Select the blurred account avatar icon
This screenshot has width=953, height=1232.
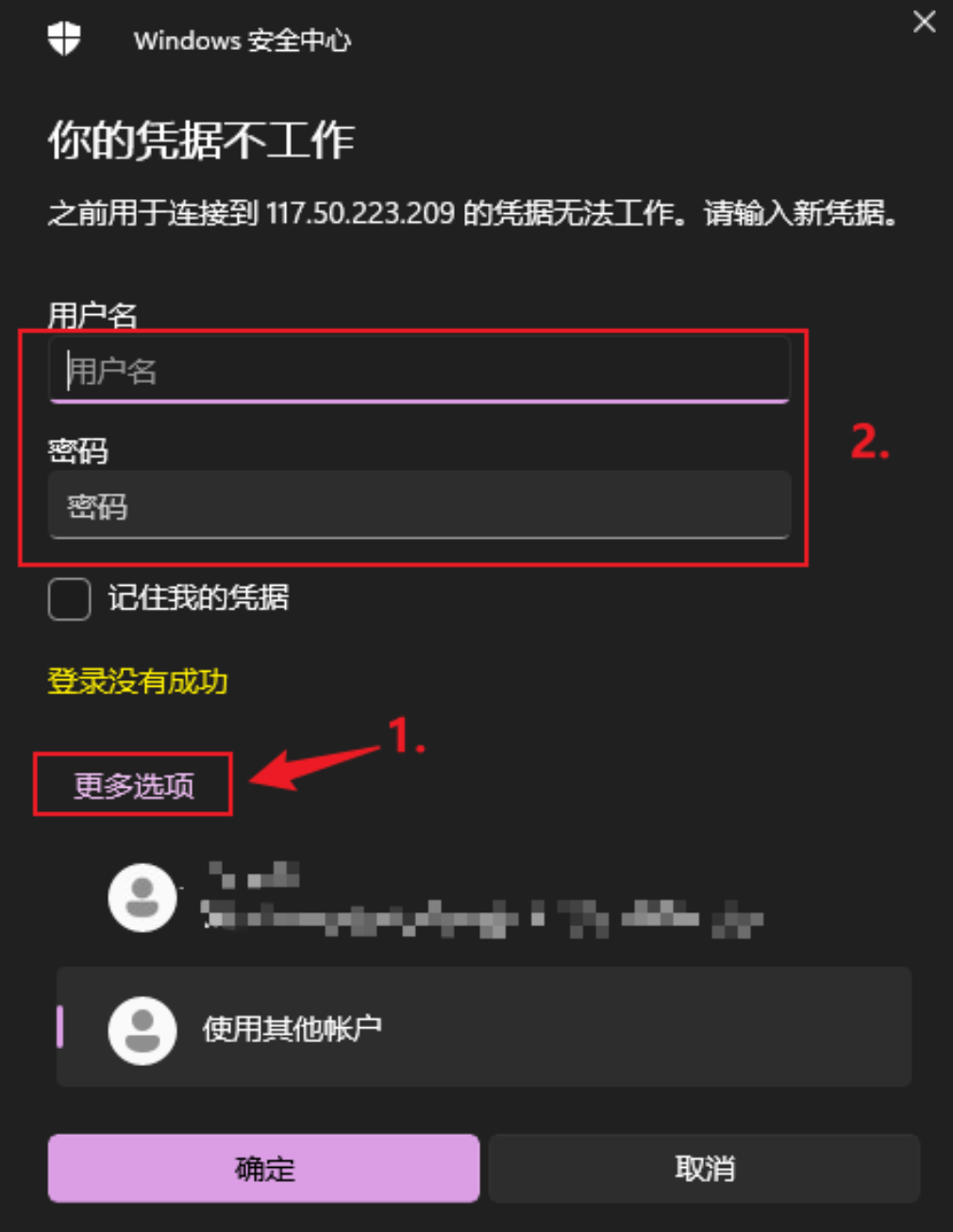[x=142, y=897]
